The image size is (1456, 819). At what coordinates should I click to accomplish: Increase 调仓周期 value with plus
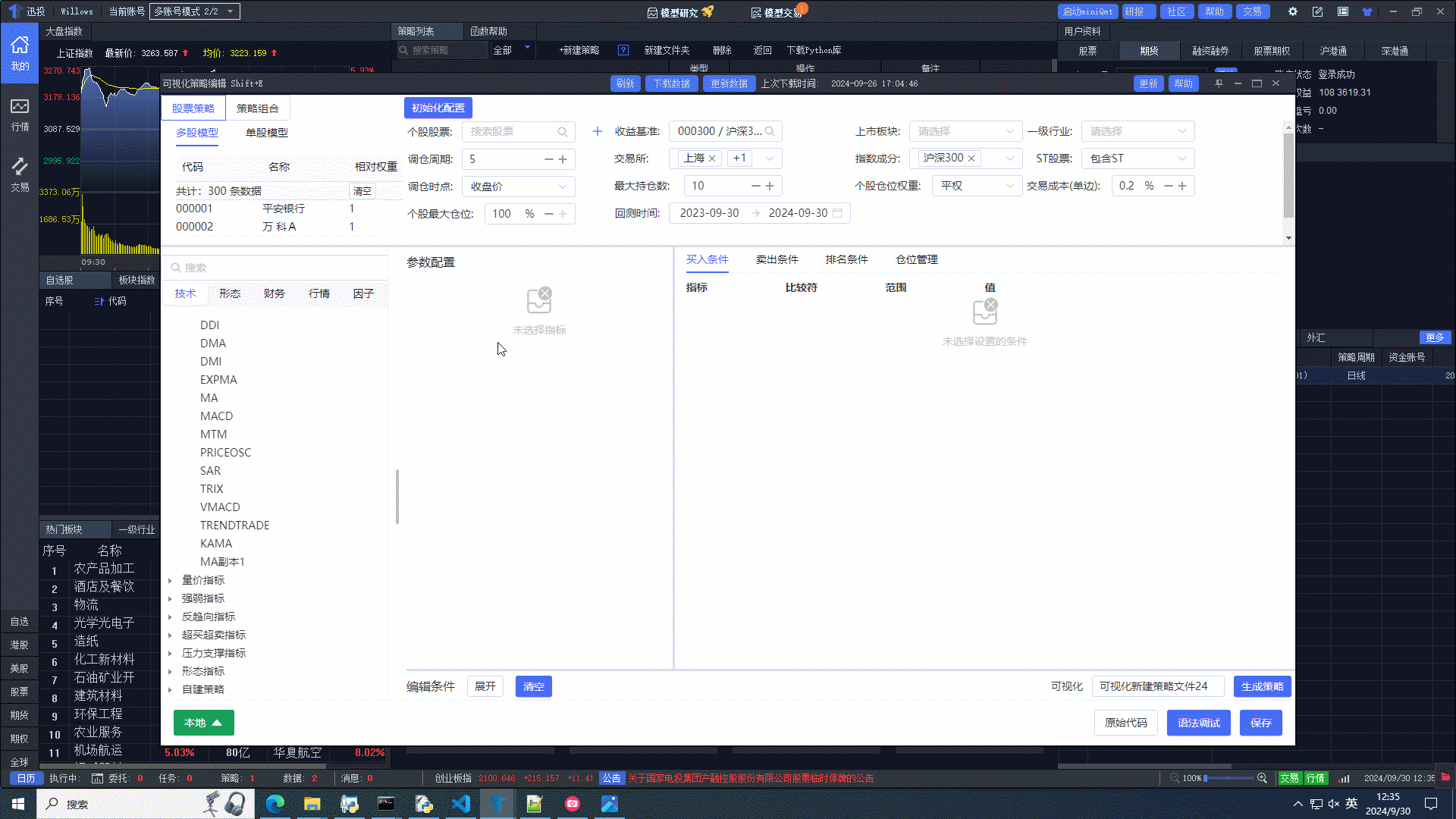(563, 159)
